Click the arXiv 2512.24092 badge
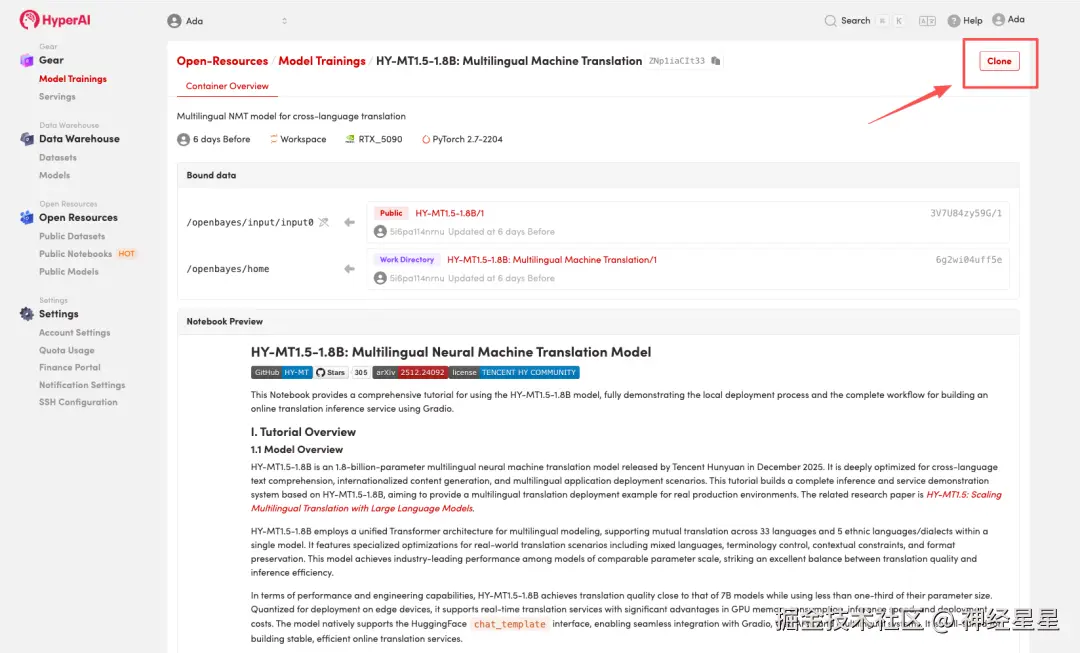 coord(410,372)
